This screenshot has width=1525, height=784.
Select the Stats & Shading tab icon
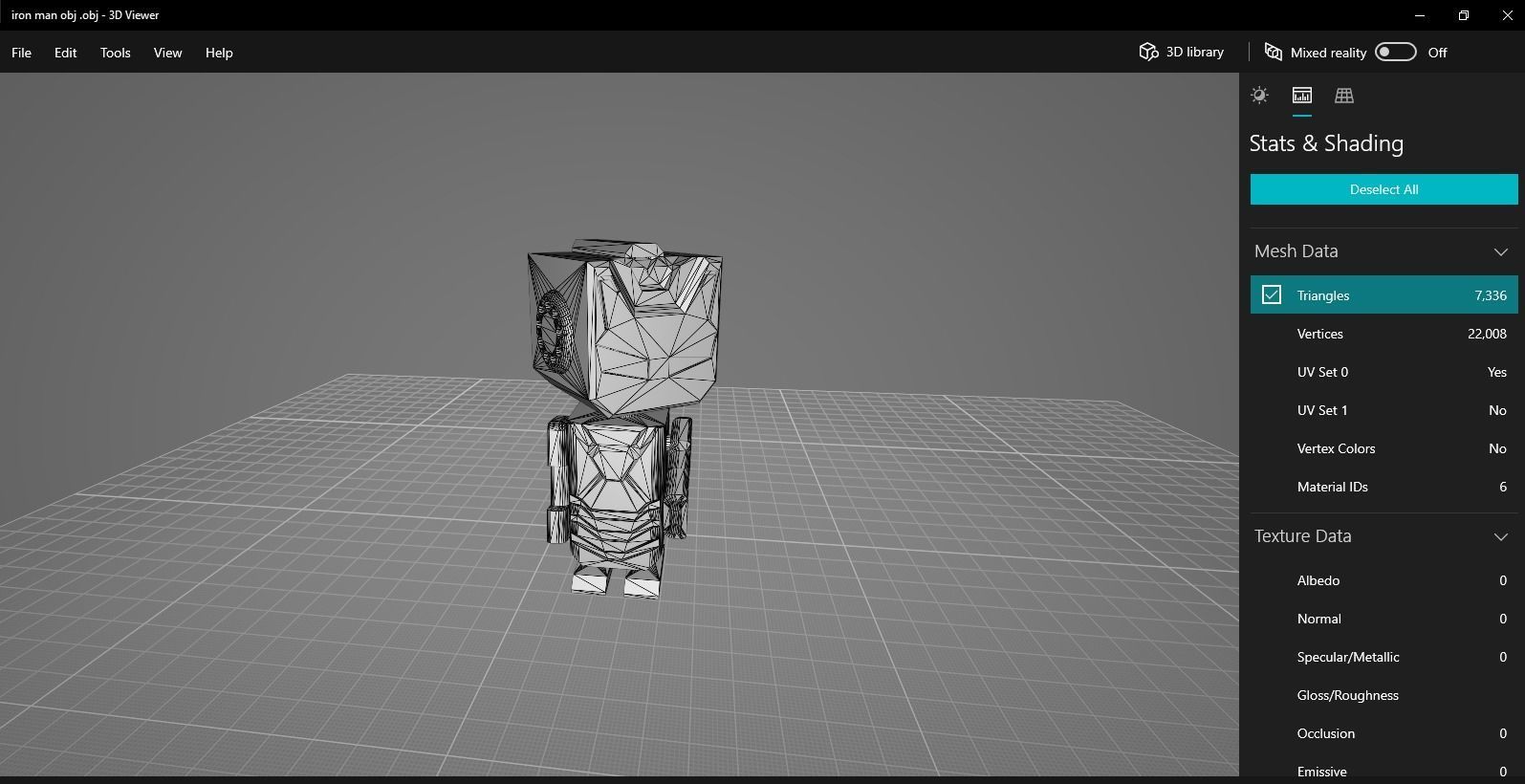pos(1301,95)
